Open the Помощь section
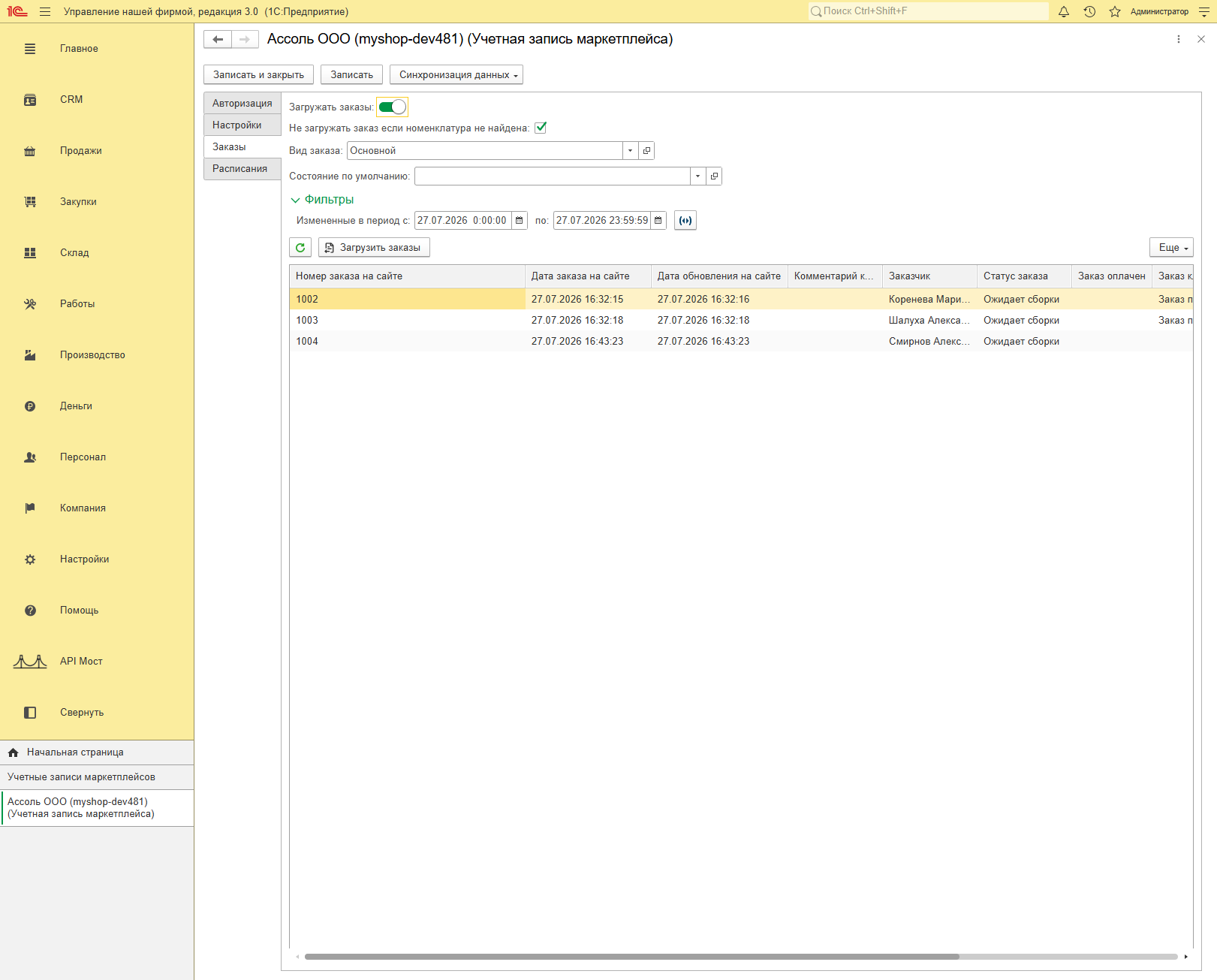The width and height of the screenshot is (1217, 980). click(x=97, y=611)
